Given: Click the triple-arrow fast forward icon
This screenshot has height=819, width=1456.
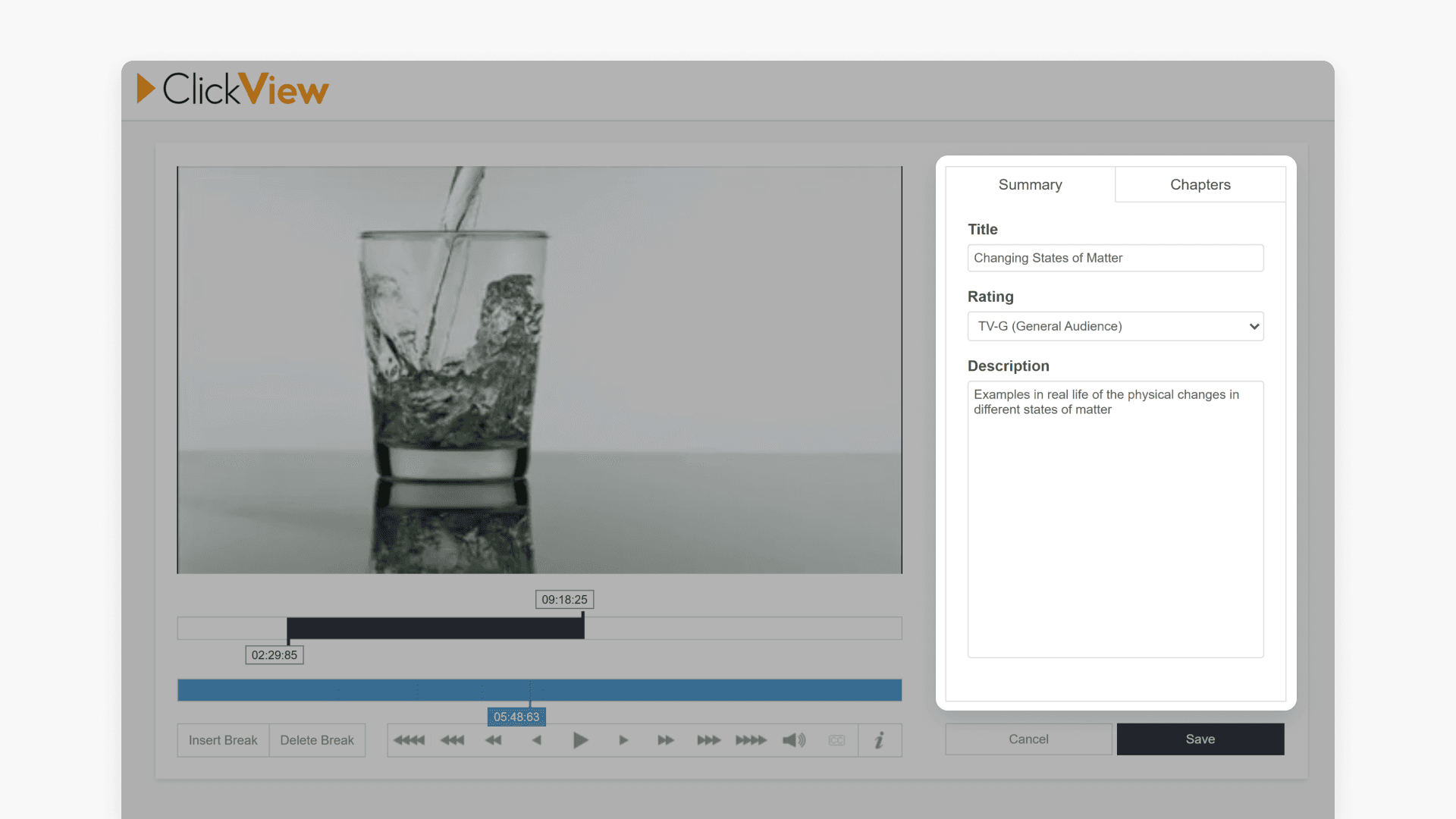Looking at the screenshot, I should (x=708, y=740).
